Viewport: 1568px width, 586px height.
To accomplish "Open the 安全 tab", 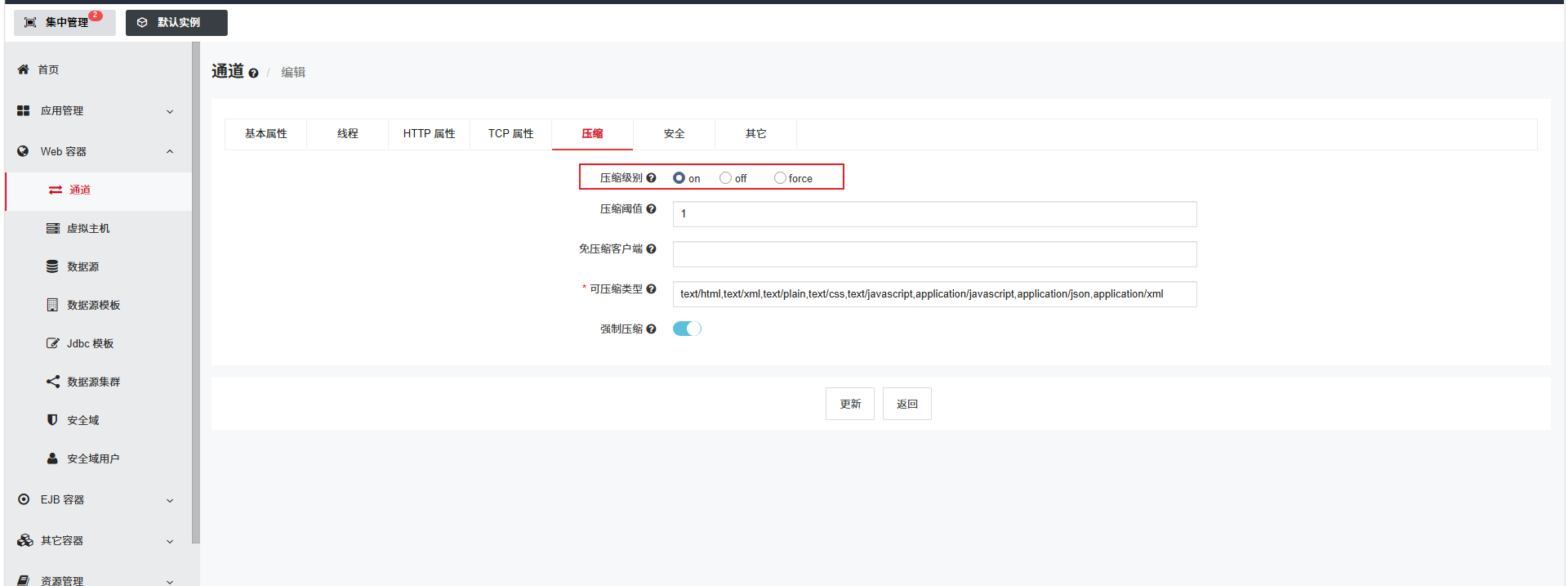I will coord(674,133).
